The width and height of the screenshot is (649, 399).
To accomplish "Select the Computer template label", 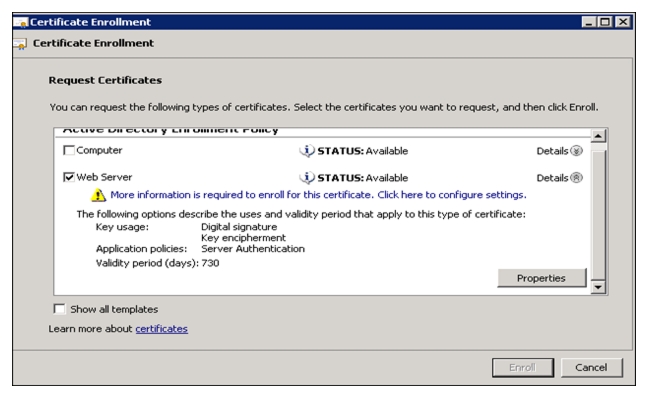I will pyautogui.click(x=99, y=150).
